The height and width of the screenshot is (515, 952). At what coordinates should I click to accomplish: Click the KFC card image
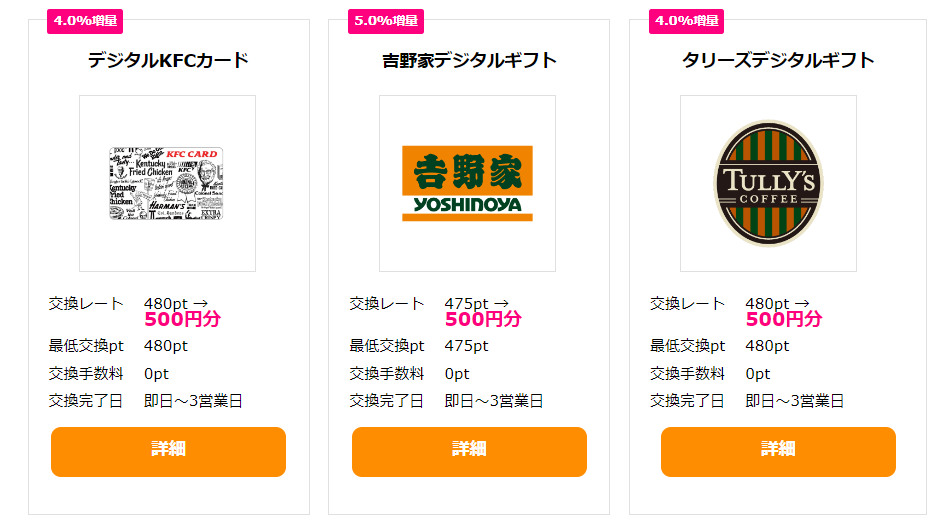tap(167, 183)
